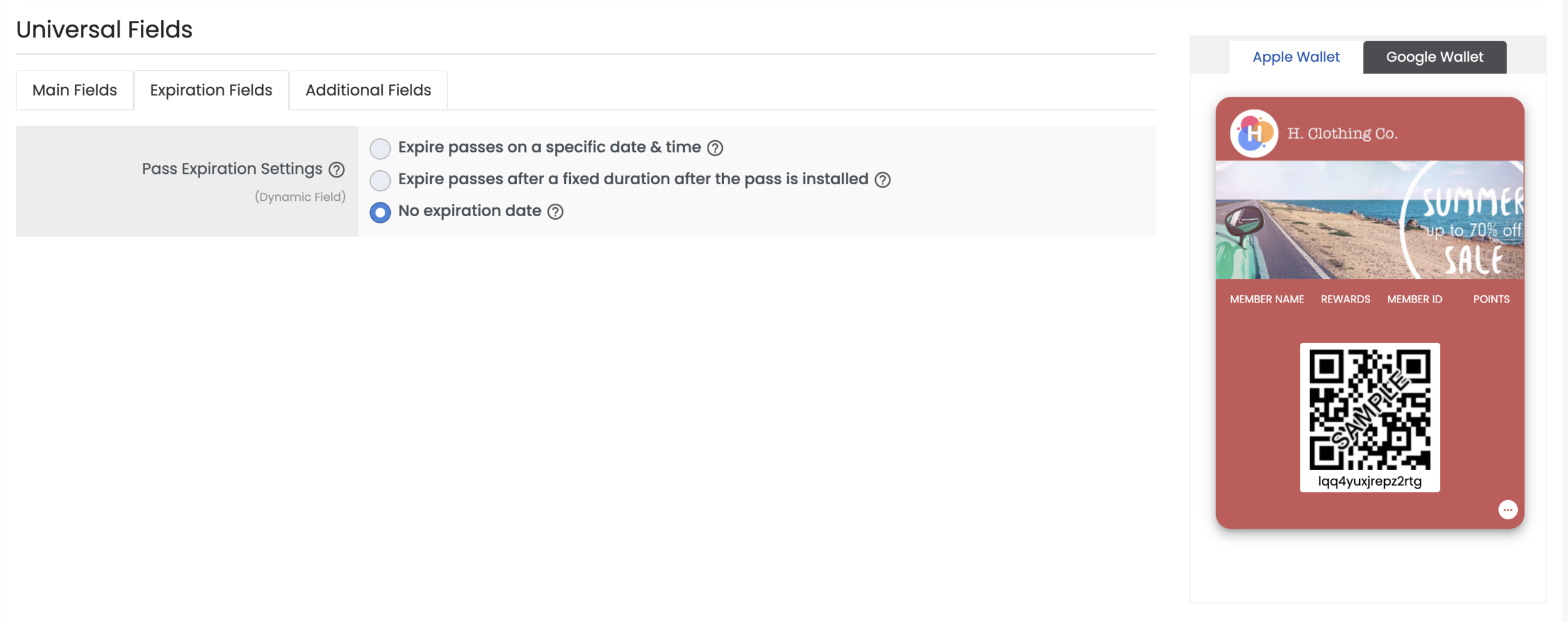Click the POINTS field on pass preview
Image resolution: width=1568 pixels, height=622 pixels.
click(x=1491, y=299)
